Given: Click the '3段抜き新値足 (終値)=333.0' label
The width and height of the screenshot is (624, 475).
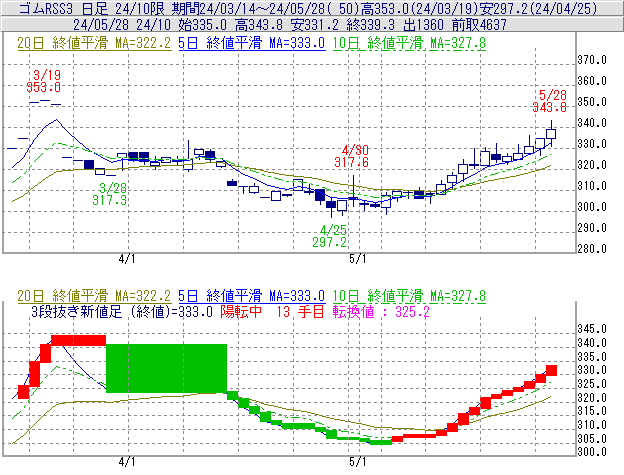Looking at the screenshot, I should tap(121, 311).
